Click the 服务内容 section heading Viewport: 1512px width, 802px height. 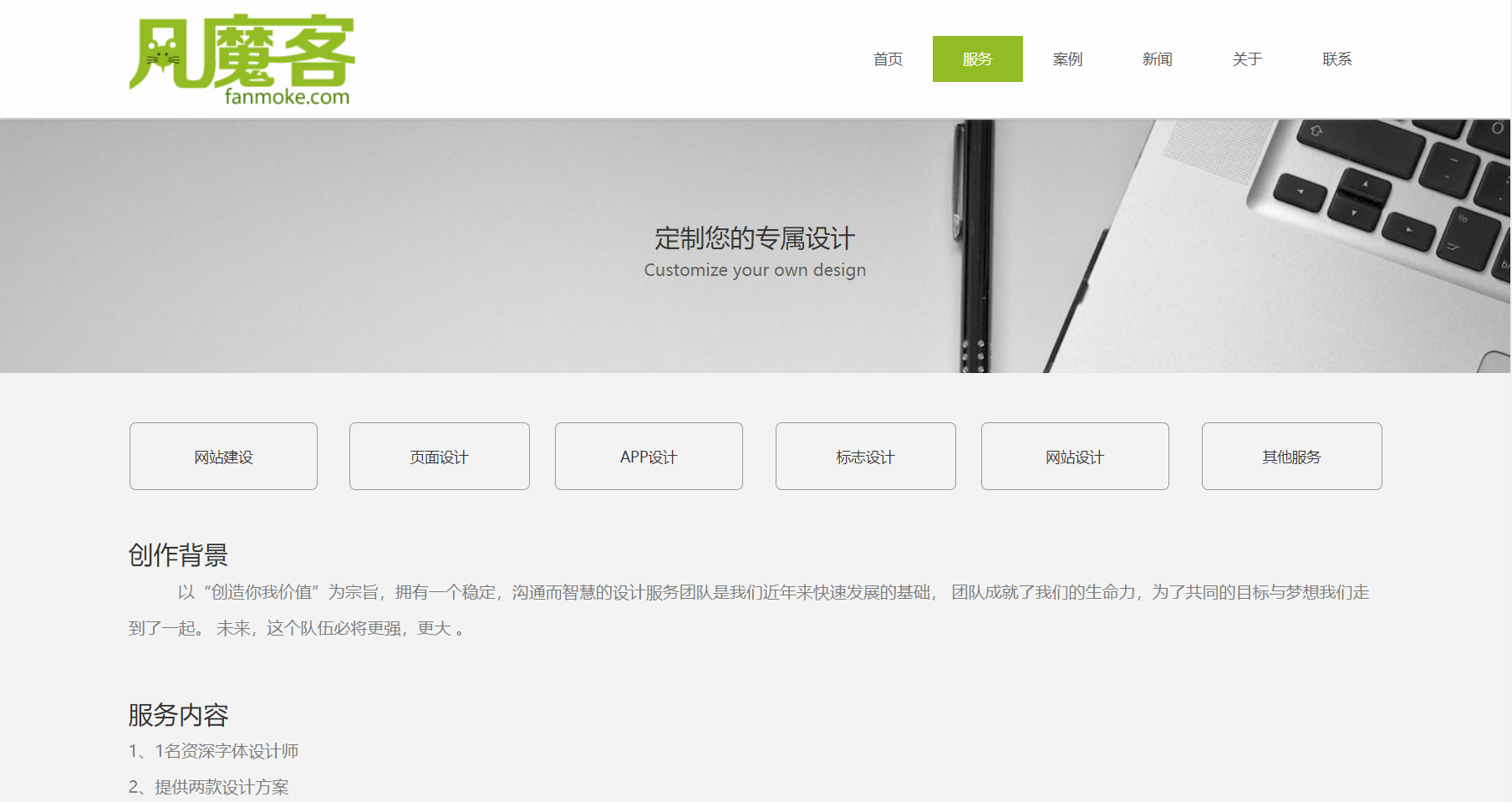pyautogui.click(x=178, y=715)
